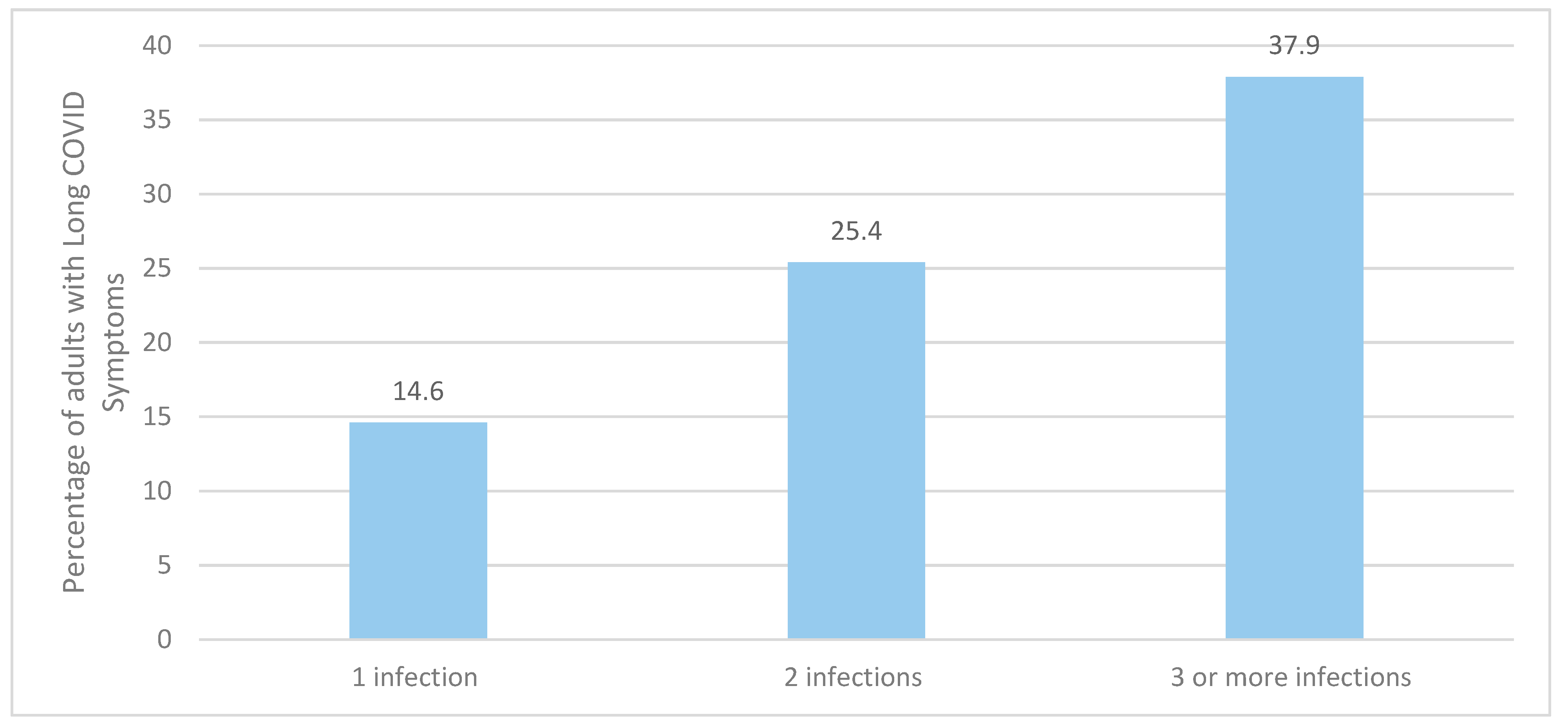This screenshot has width=1568, height=726.
Task: Select the 5 axis tick label
Action: click(165, 565)
